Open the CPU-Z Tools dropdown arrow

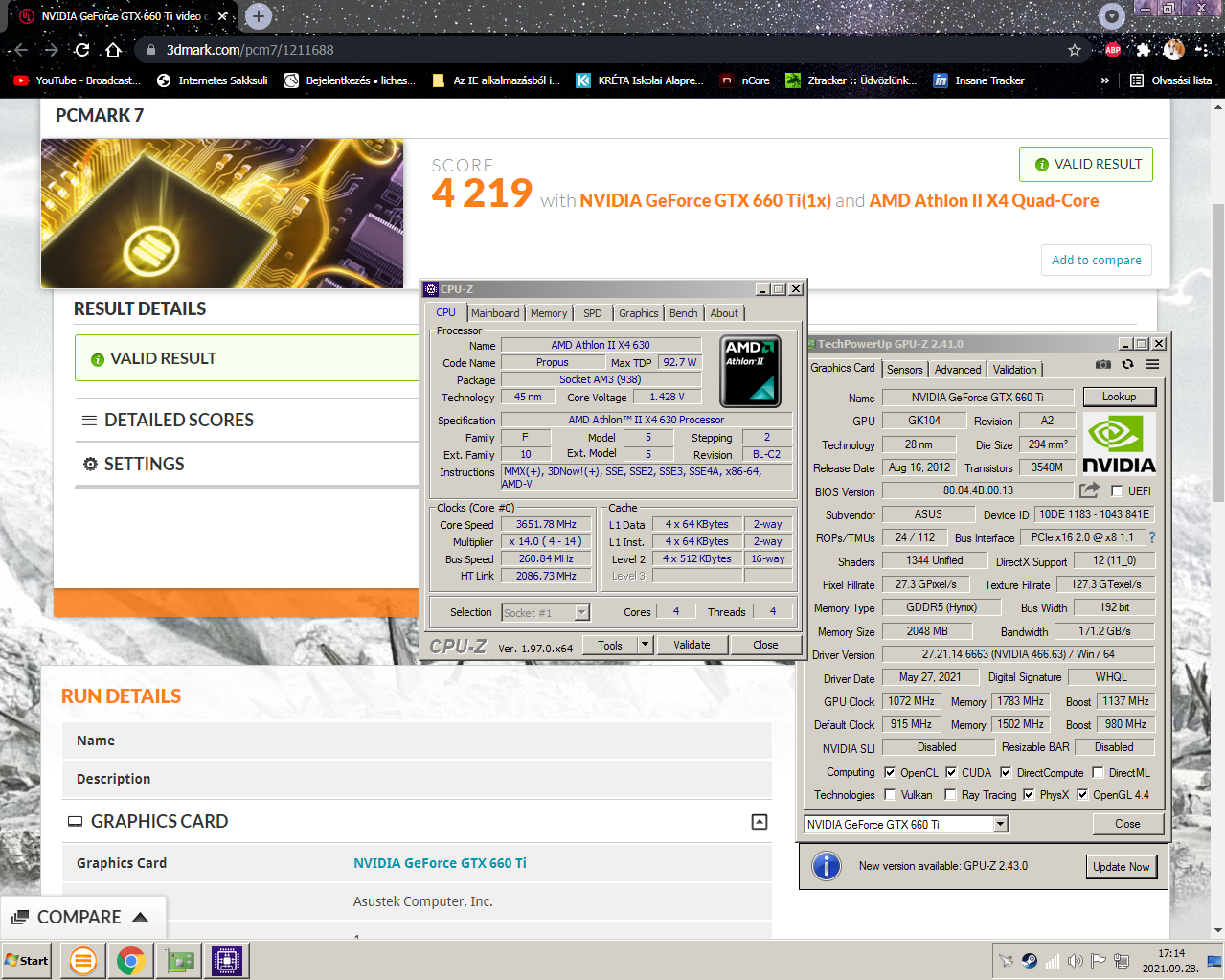(645, 645)
